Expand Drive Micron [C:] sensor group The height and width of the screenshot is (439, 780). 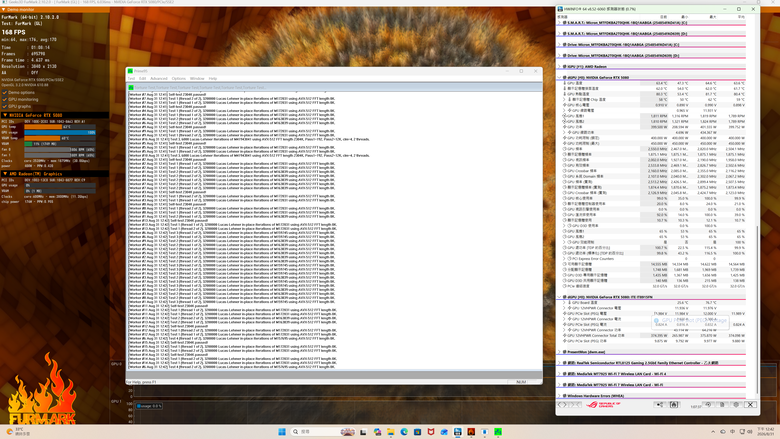point(559,45)
